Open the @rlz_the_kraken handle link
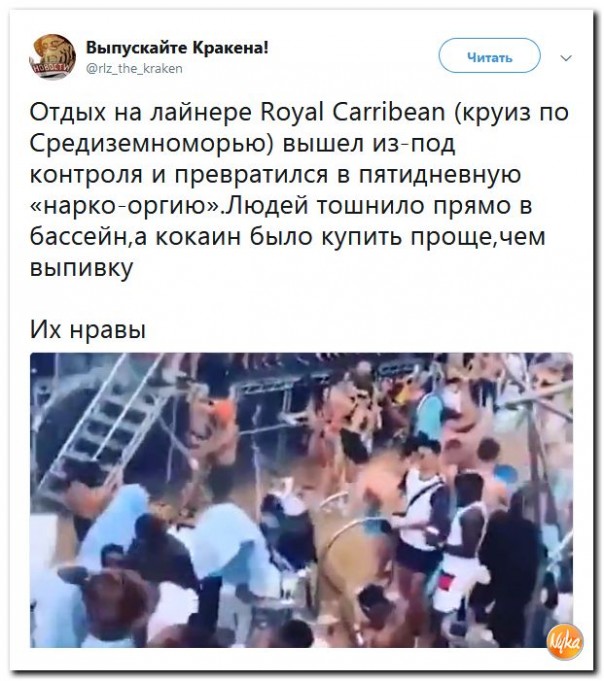Screen dimensions: 604x681 (x=134, y=68)
